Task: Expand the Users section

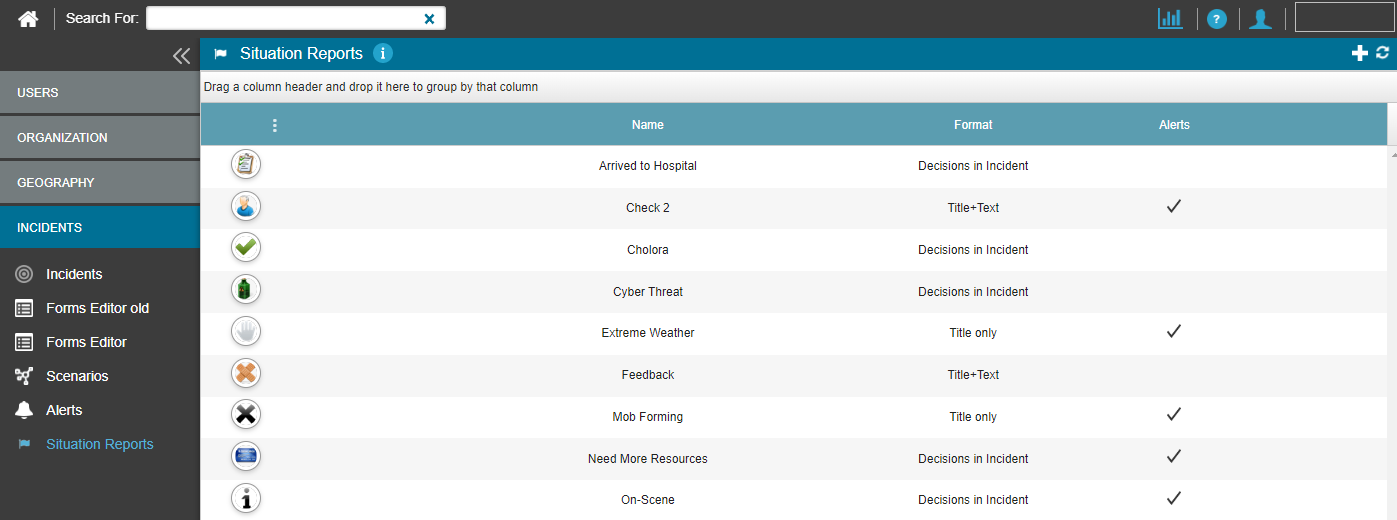Action: click(100, 93)
